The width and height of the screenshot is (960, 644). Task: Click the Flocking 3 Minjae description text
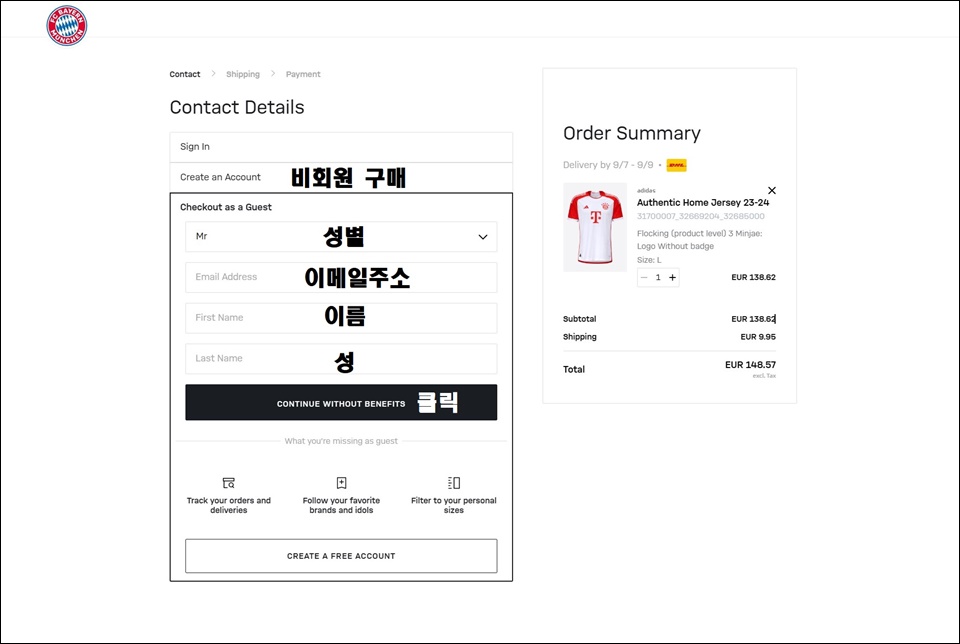click(699, 239)
